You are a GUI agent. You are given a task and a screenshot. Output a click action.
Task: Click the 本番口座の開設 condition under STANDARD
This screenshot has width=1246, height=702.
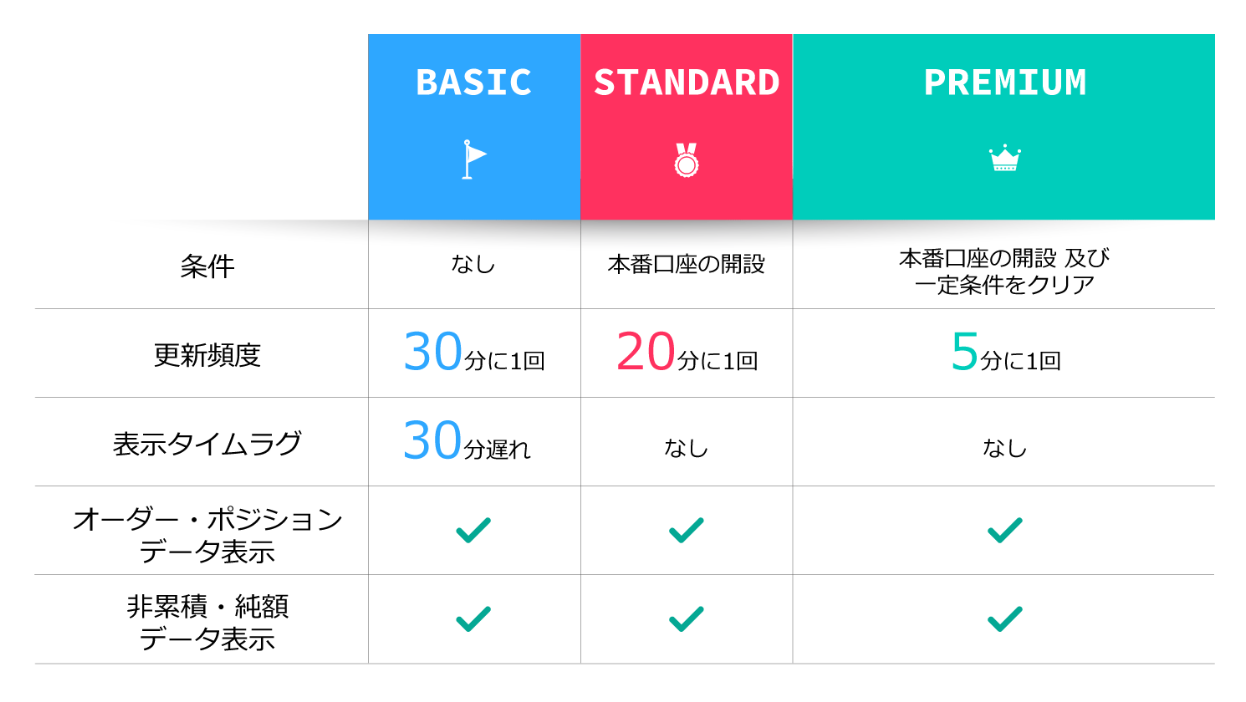click(x=686, y=265)
